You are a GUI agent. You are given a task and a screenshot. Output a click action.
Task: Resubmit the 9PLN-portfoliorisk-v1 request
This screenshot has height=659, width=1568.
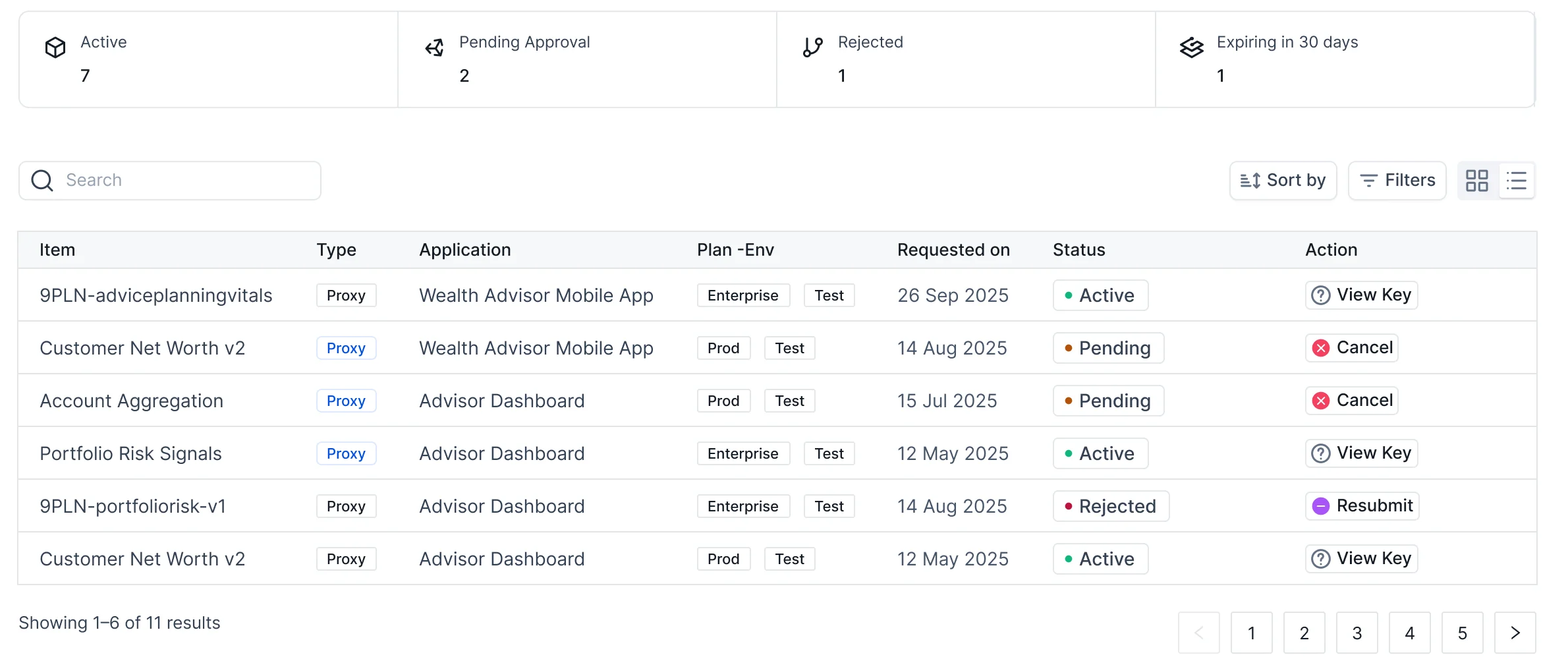coord(1362,506)
